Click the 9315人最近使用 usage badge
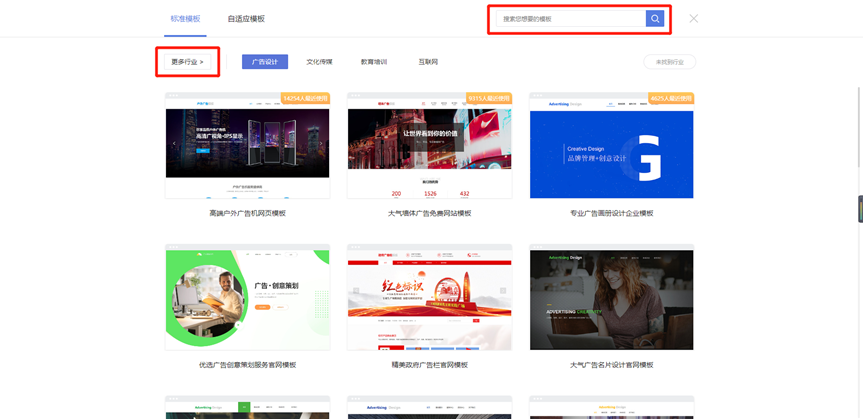This screenshot has height=419, width=863. [489, 98]
